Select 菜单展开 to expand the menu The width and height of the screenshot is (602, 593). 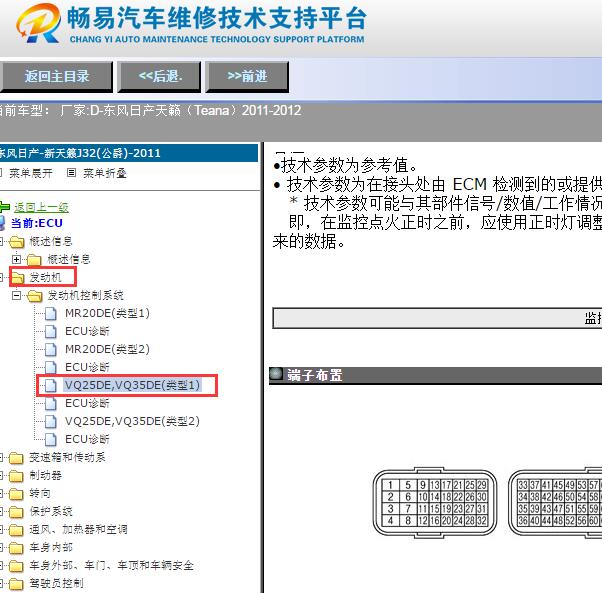[x=31, y=173]
